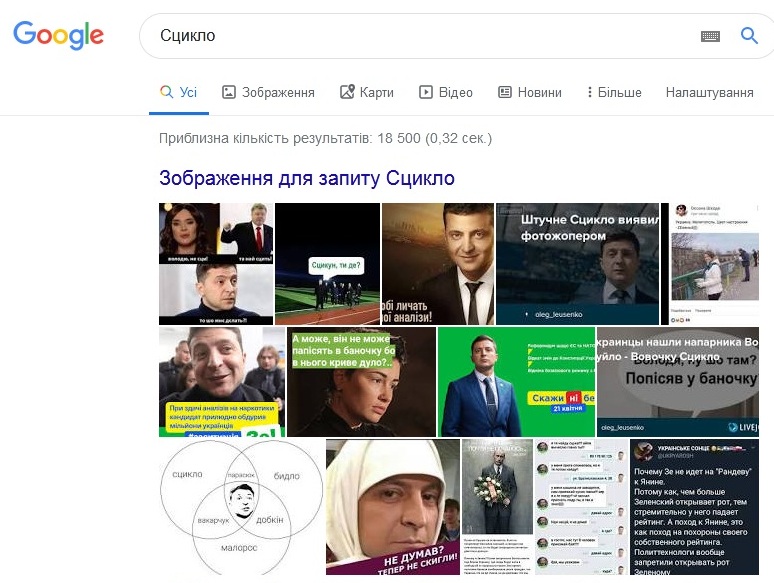Click the 'Зображення для запиту Сцикло' link
The width and height of the screenshot is (774, 583).
307,178
